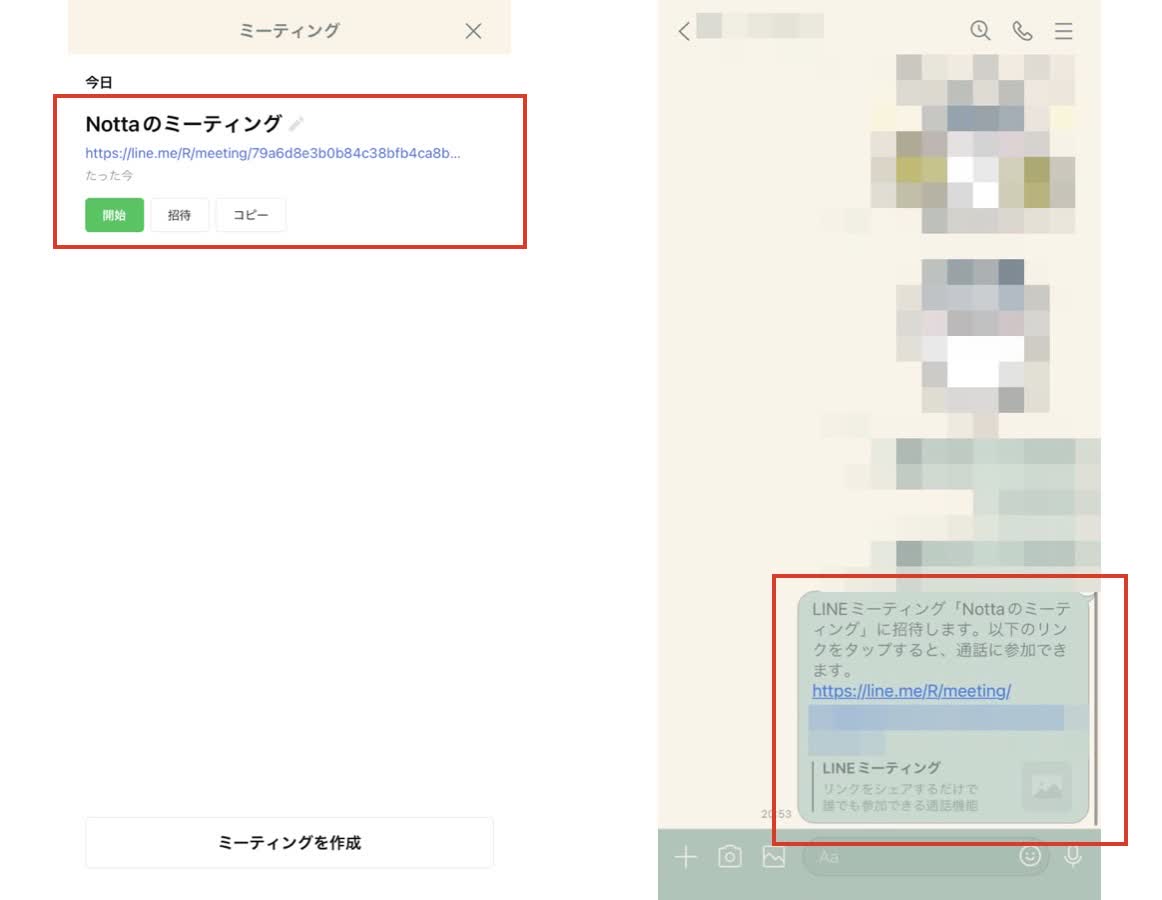Edit meeting name with the pencil icon
Screen dimensions: 1162x900
point(296,124)
